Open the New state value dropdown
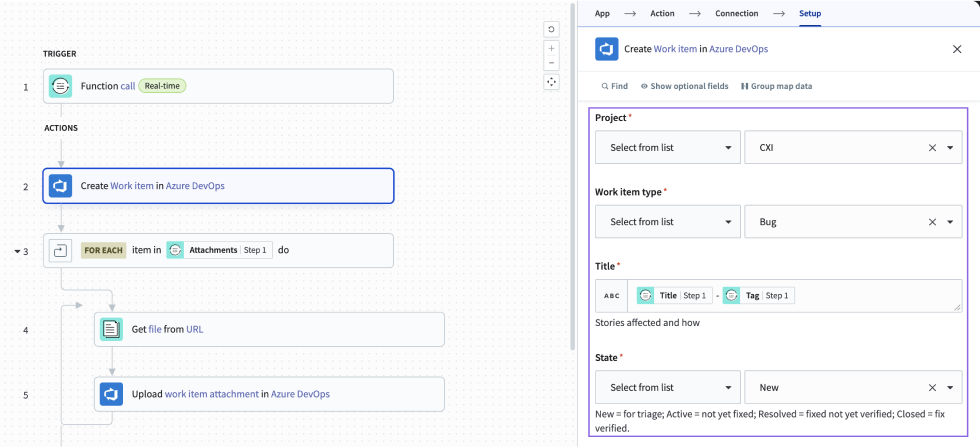This screenshot has height=447, width=980. [950, 388]
